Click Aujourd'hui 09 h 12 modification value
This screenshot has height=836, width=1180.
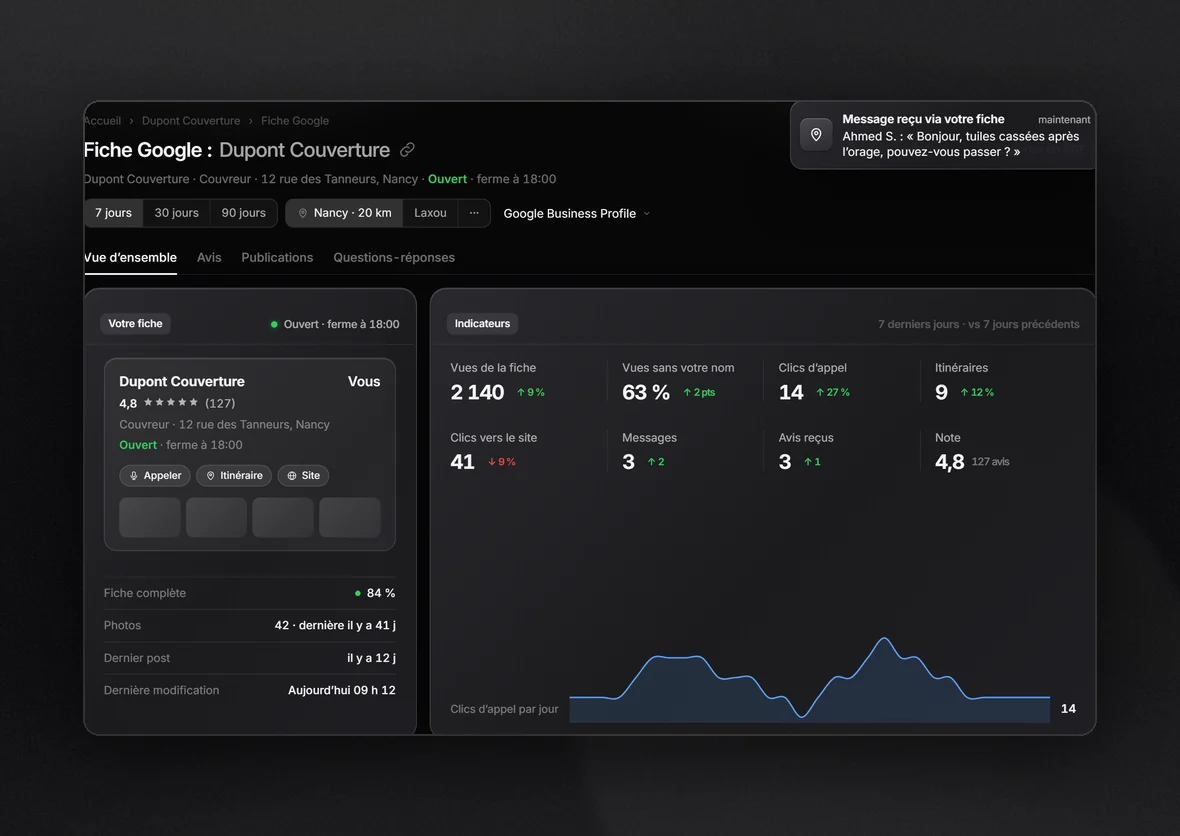(342, 690)
